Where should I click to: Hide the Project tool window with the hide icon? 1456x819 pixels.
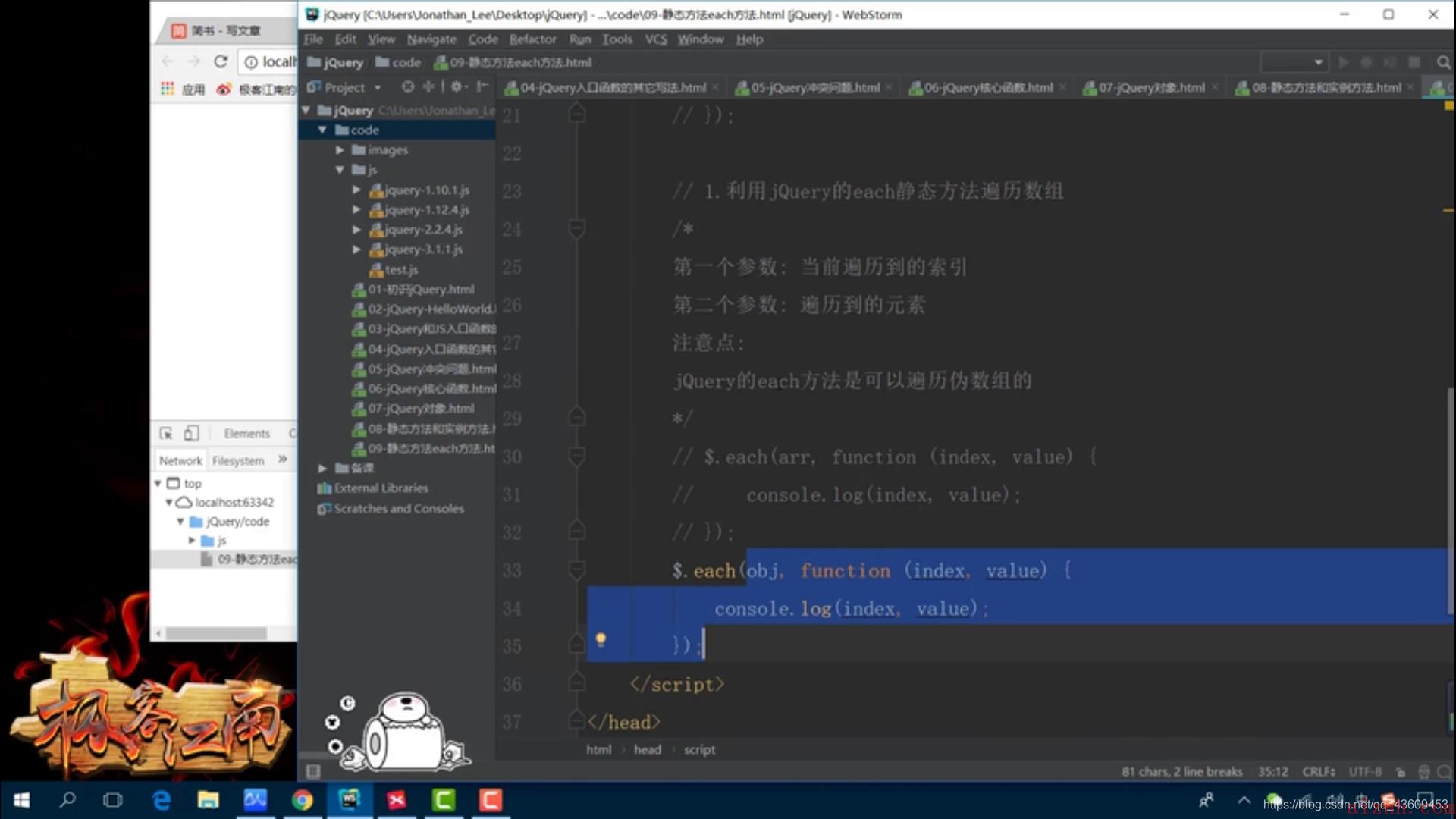(482, 87)
